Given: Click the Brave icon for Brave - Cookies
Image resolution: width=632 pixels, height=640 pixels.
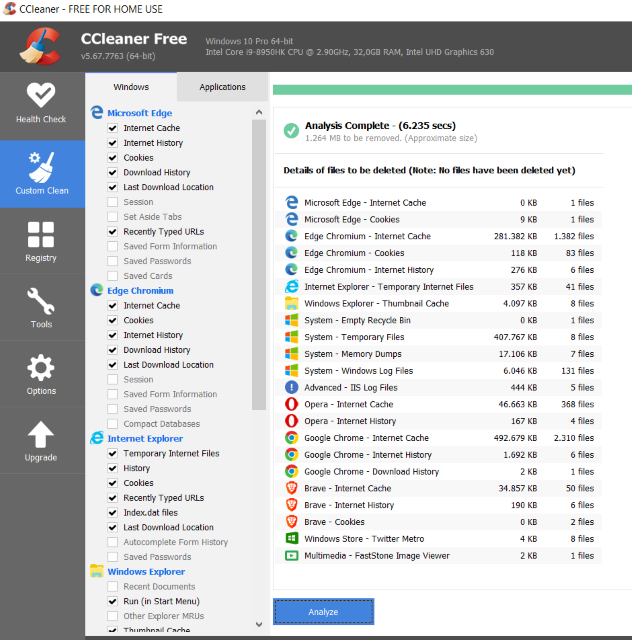Looking at the screenshot, I should click(292, 522).
